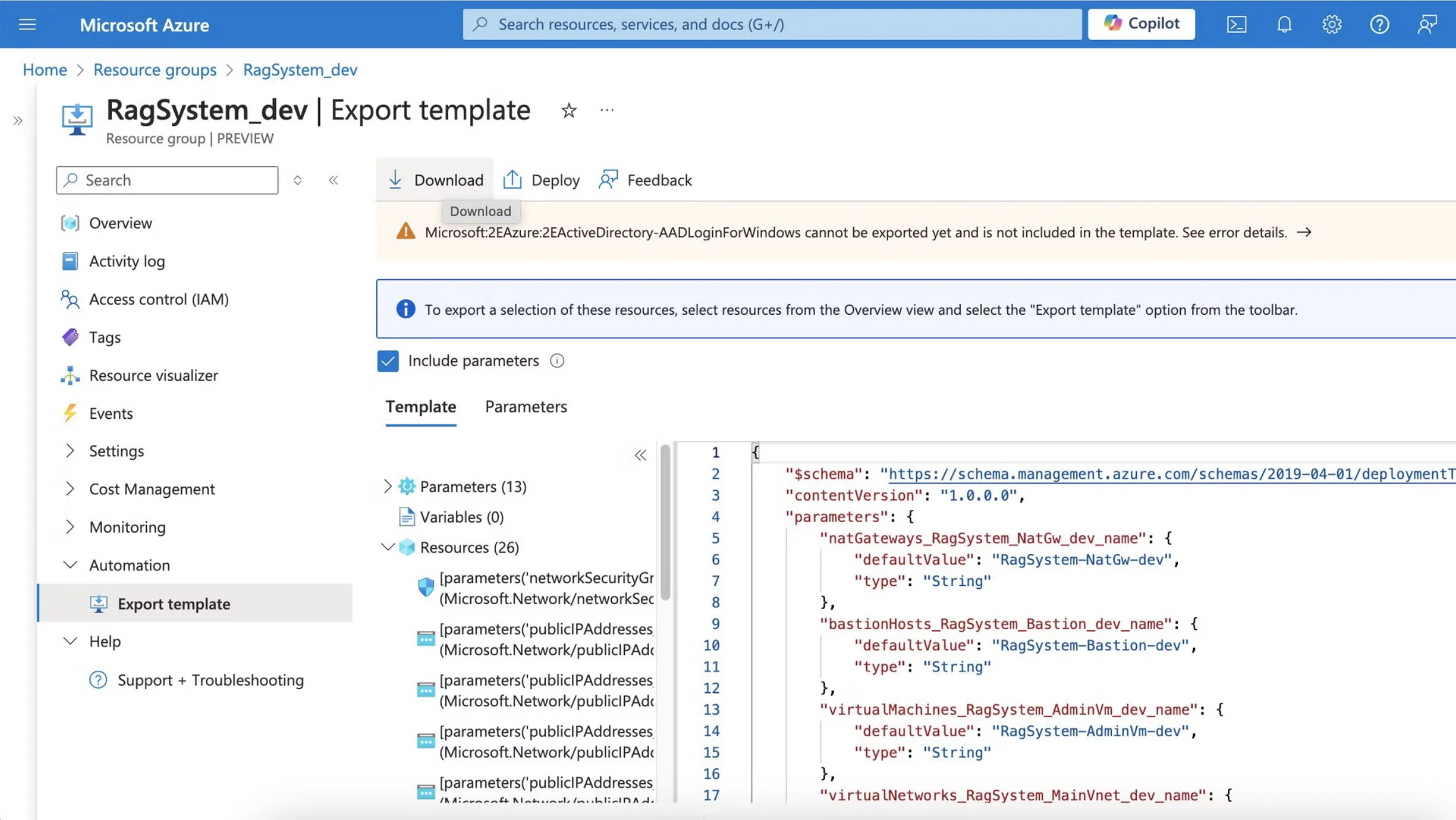This screenshot has width=1456, height=820.
Task: Open the Copilot assistant
Action: [1141, 24]
